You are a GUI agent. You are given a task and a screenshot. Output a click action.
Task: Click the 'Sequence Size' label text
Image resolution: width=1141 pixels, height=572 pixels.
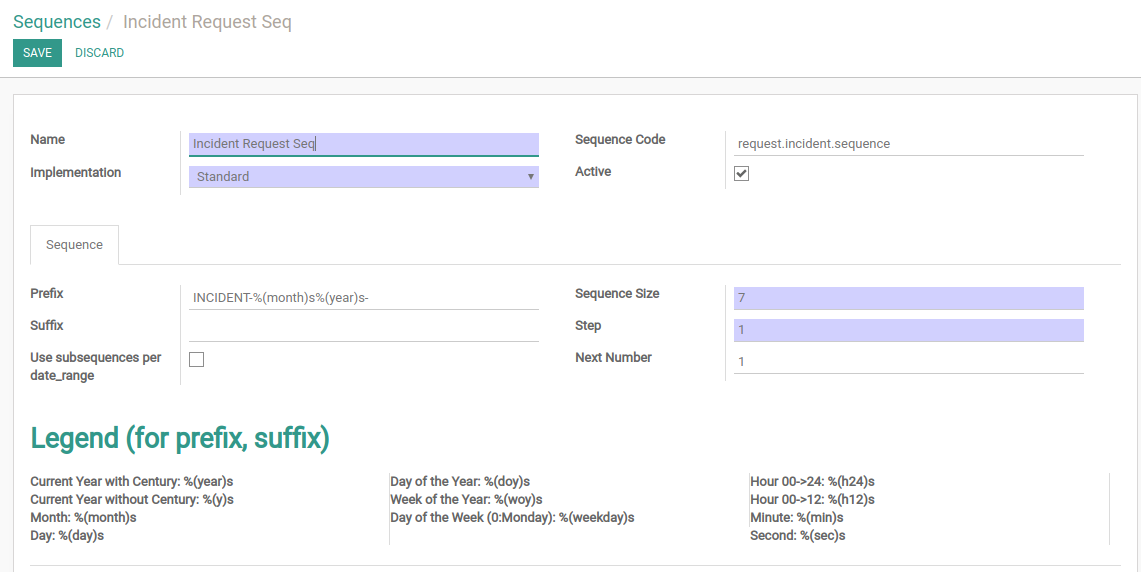617,294
